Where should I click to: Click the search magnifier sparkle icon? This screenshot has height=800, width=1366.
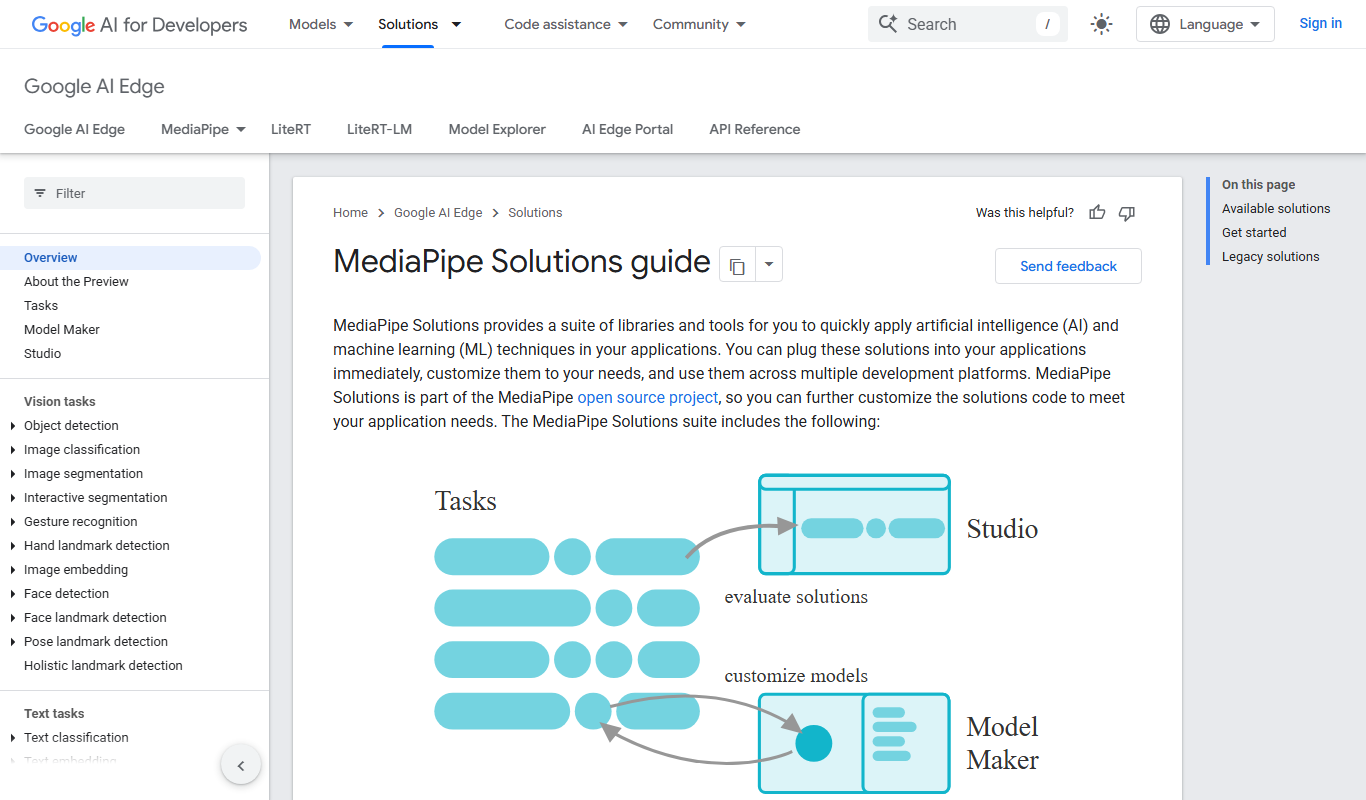click(x=888, y=24)
